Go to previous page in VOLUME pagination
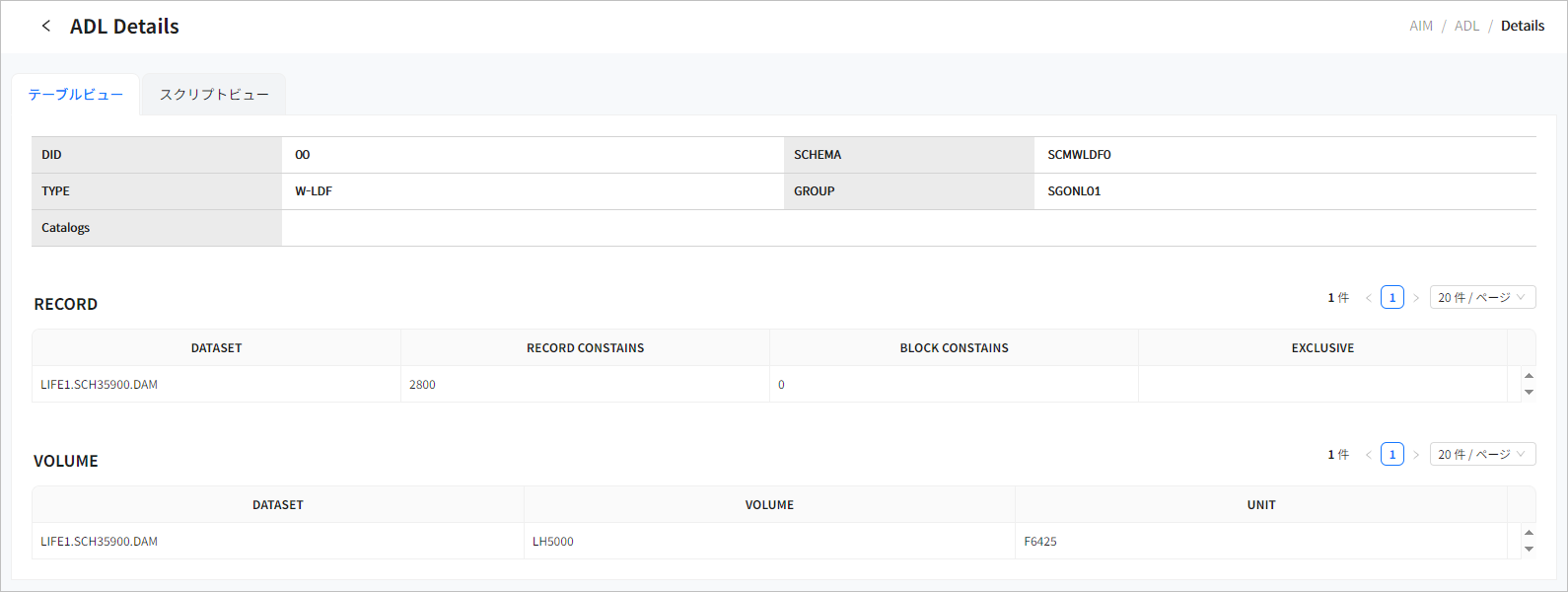 1369,455
